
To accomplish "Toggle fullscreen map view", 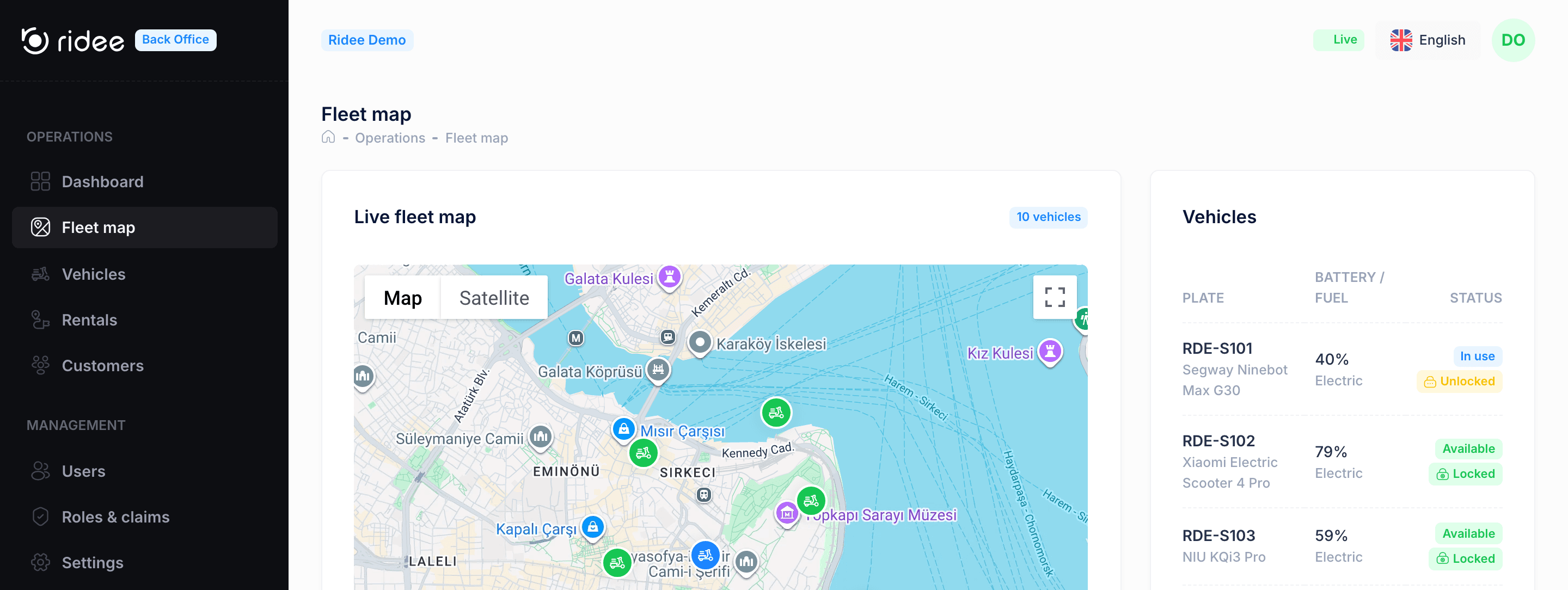I will click(1054, 297).
